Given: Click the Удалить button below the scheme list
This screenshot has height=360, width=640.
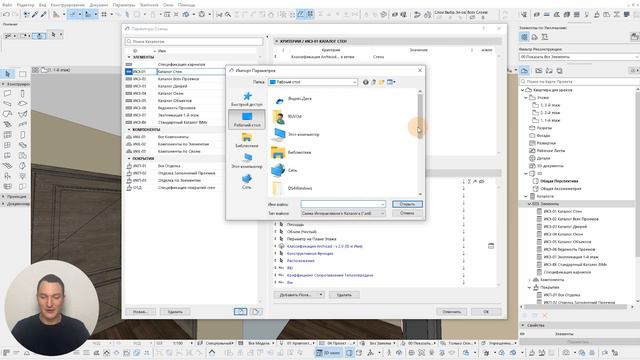Looking at the screenshot, I should point(175,312).
